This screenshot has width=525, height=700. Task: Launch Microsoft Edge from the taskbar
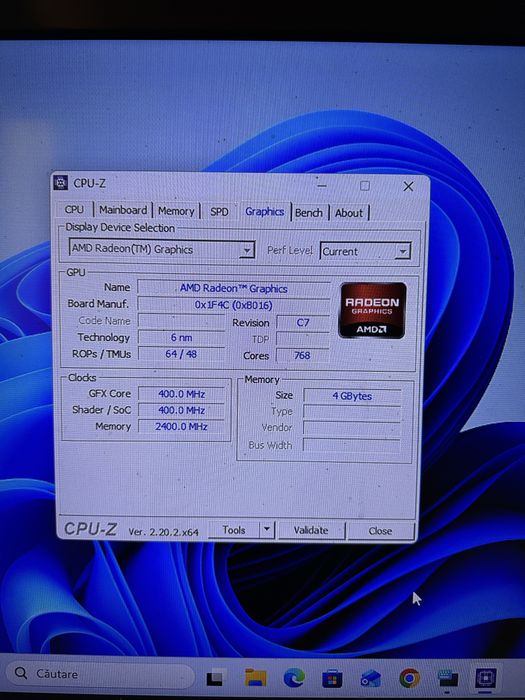point(294,678)
